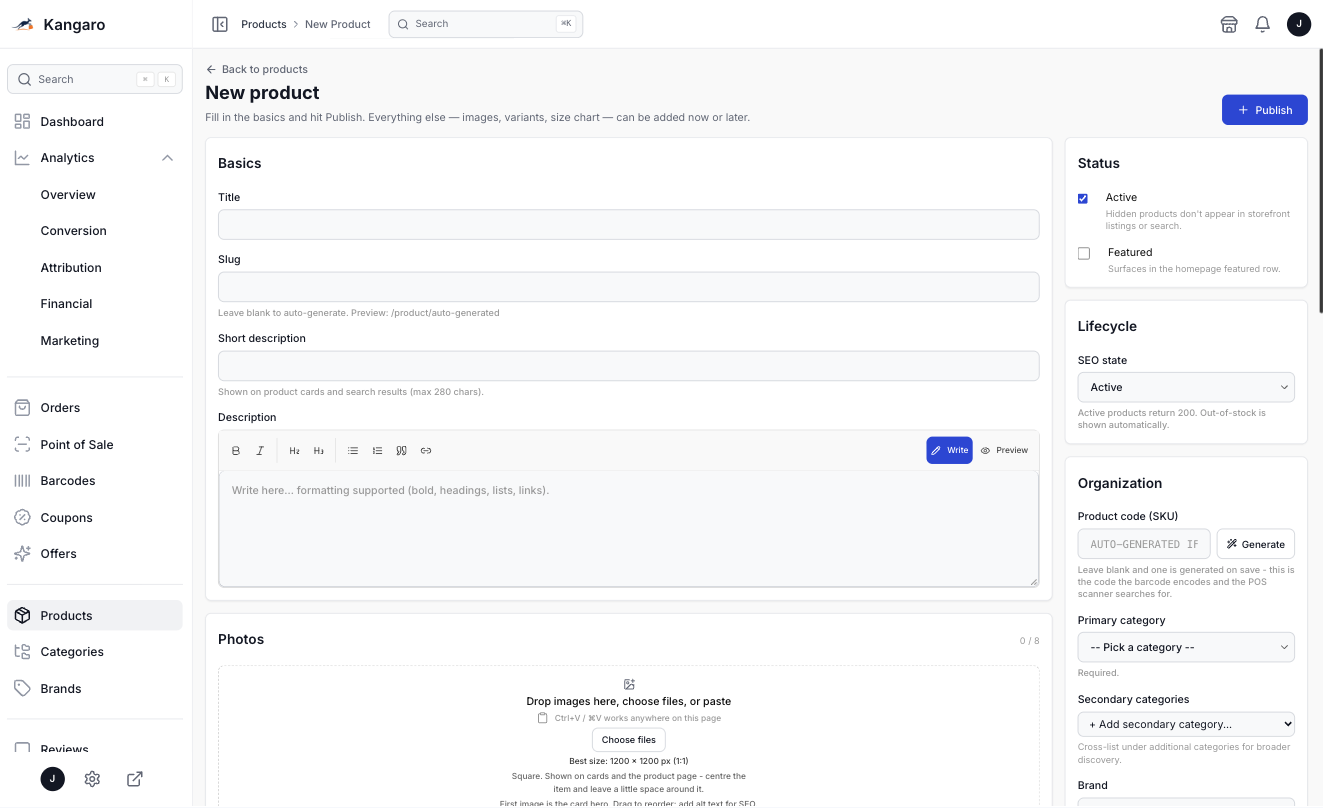This screenshot has width=1323, height=808.
Task: Click the Kangaro logo
Action: pos(59,25)
